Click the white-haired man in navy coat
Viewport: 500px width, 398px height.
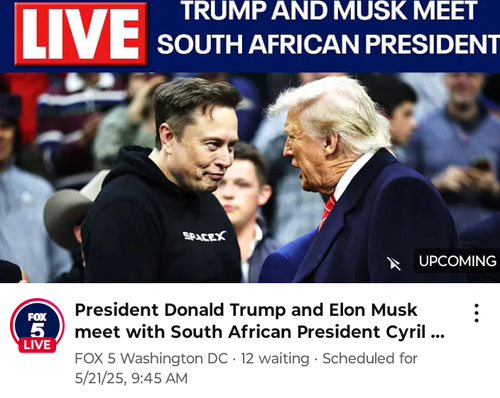358,180
